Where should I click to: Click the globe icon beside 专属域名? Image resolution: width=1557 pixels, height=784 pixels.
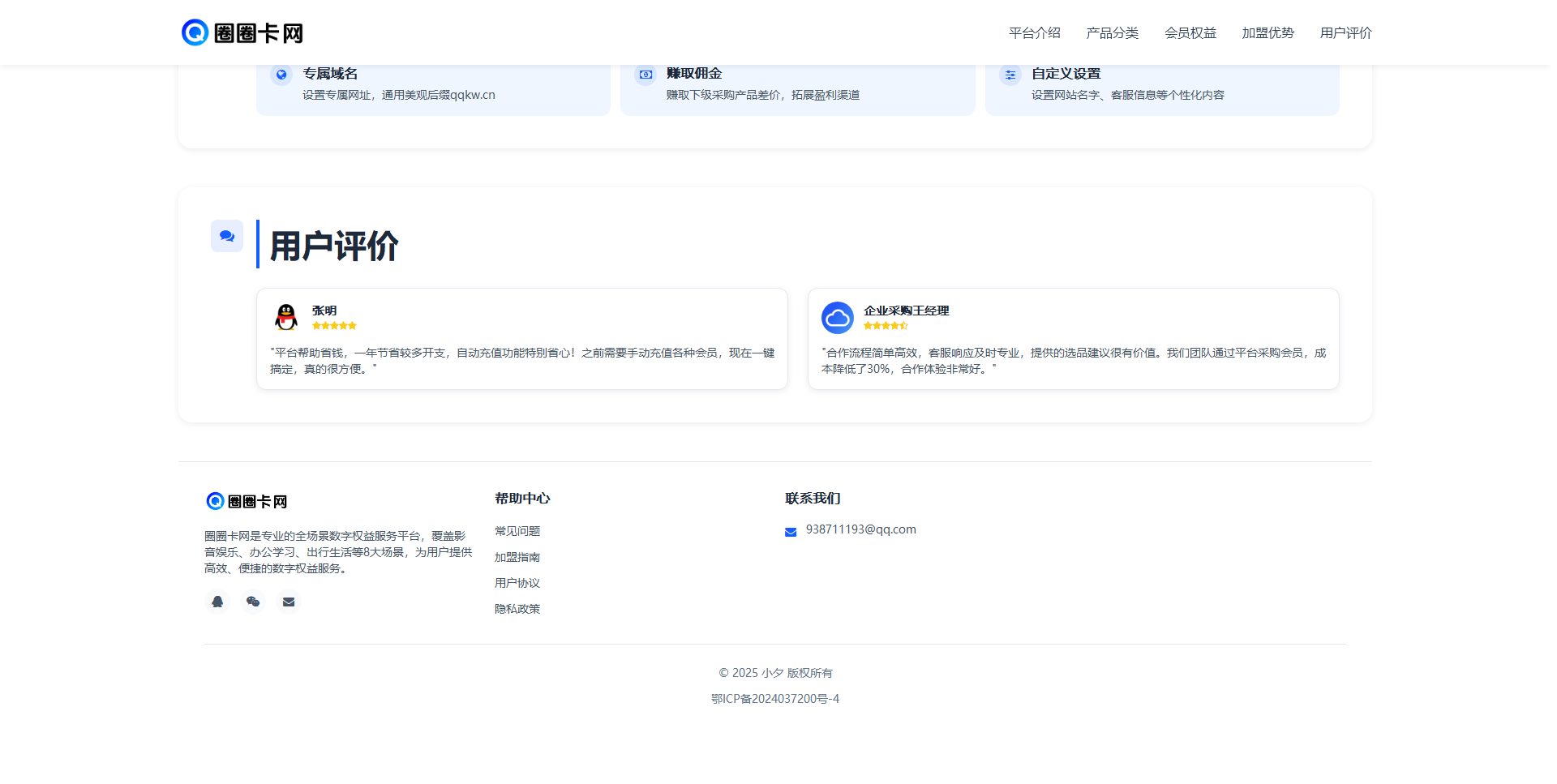(281, 75)
